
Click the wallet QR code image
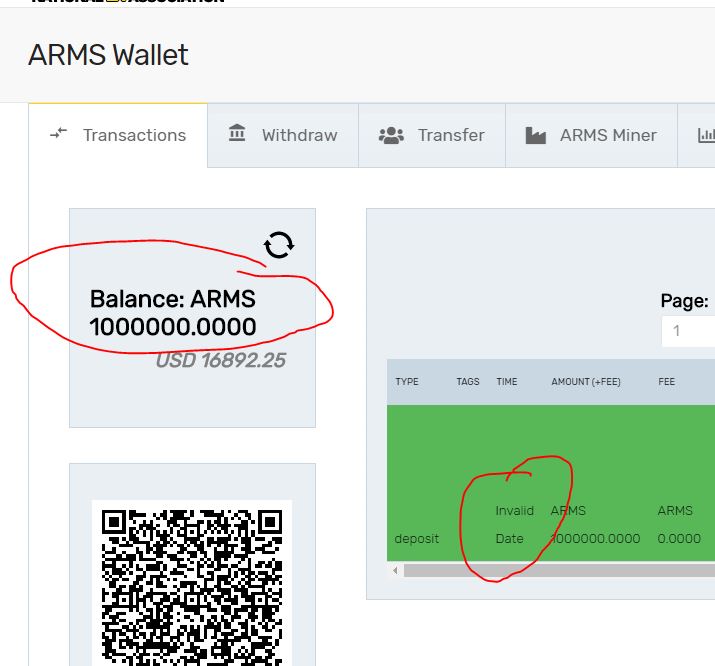[192, 583]
